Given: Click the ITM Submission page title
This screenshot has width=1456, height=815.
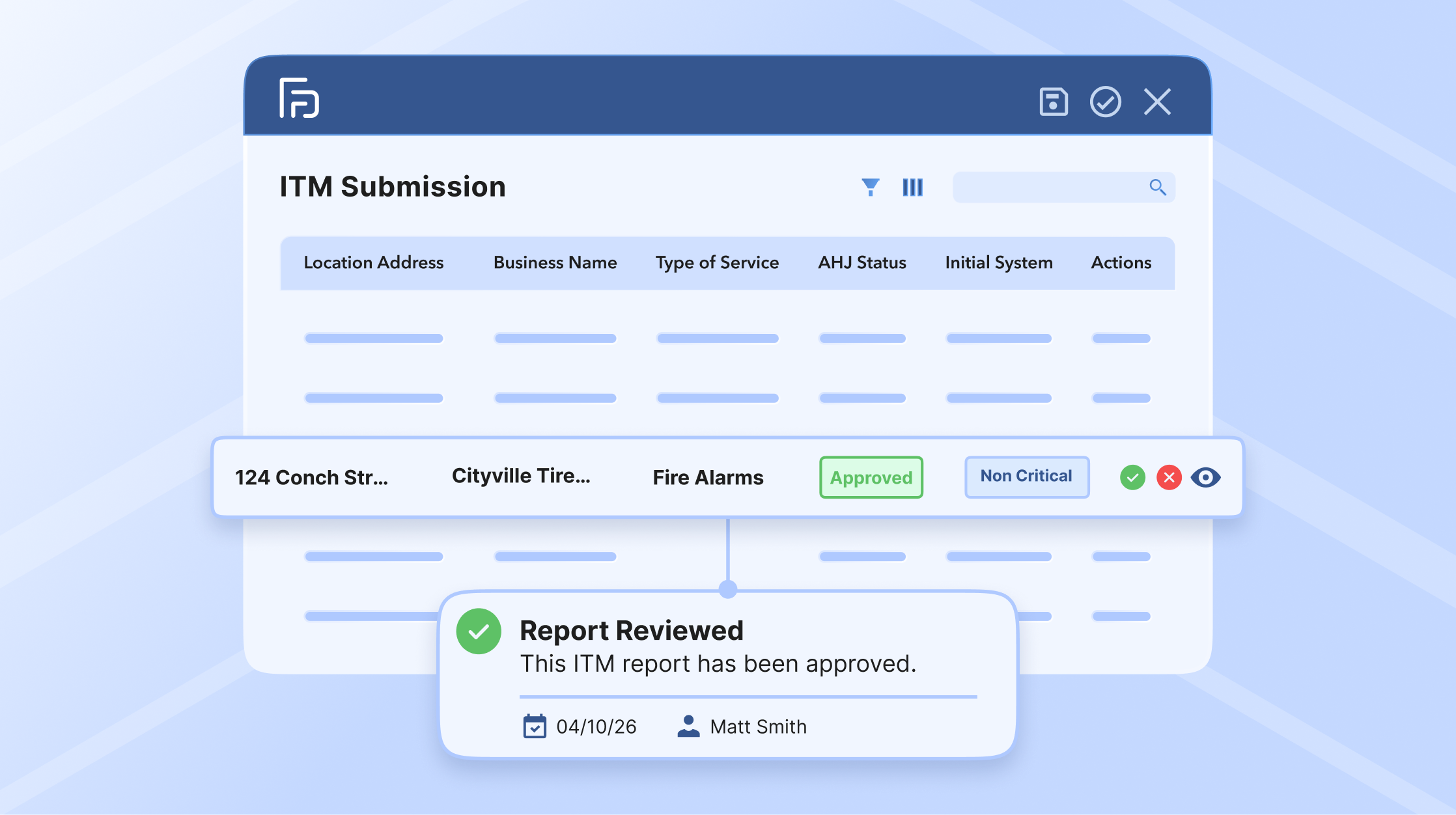Looking at the screenshot, I should point(393,187).
